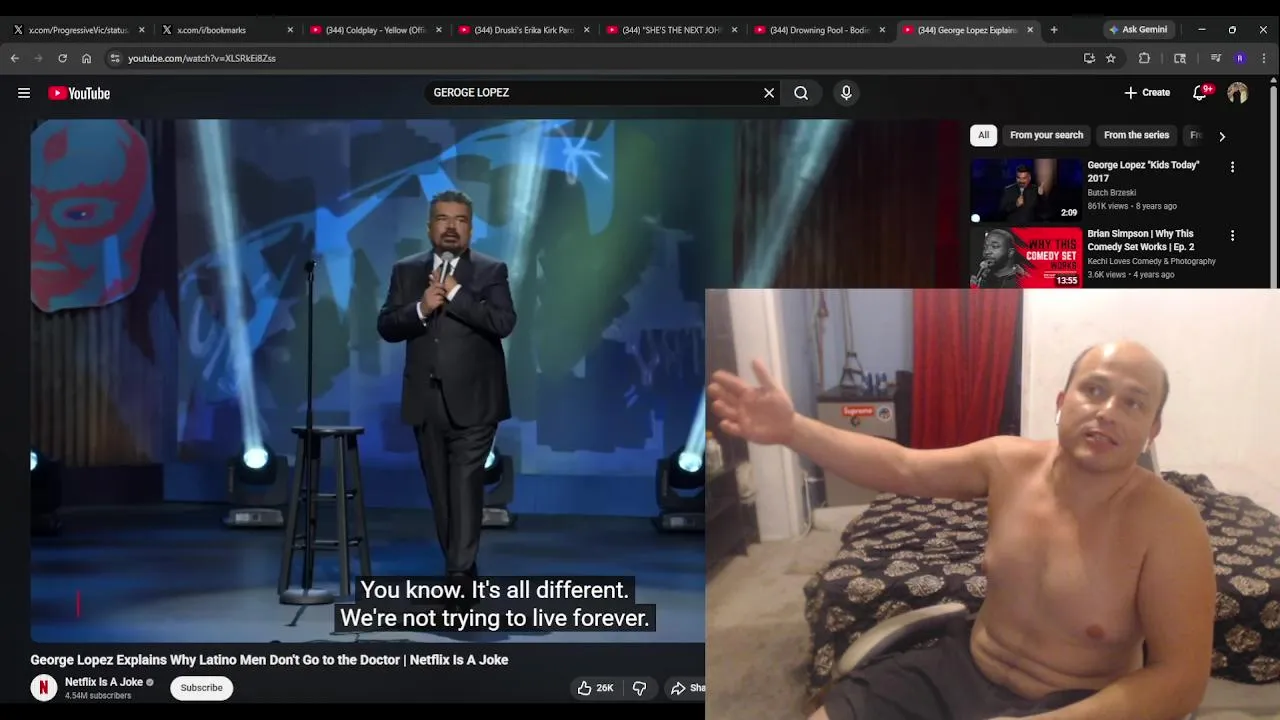Go to the YouTube home logo

click(79, 93)
